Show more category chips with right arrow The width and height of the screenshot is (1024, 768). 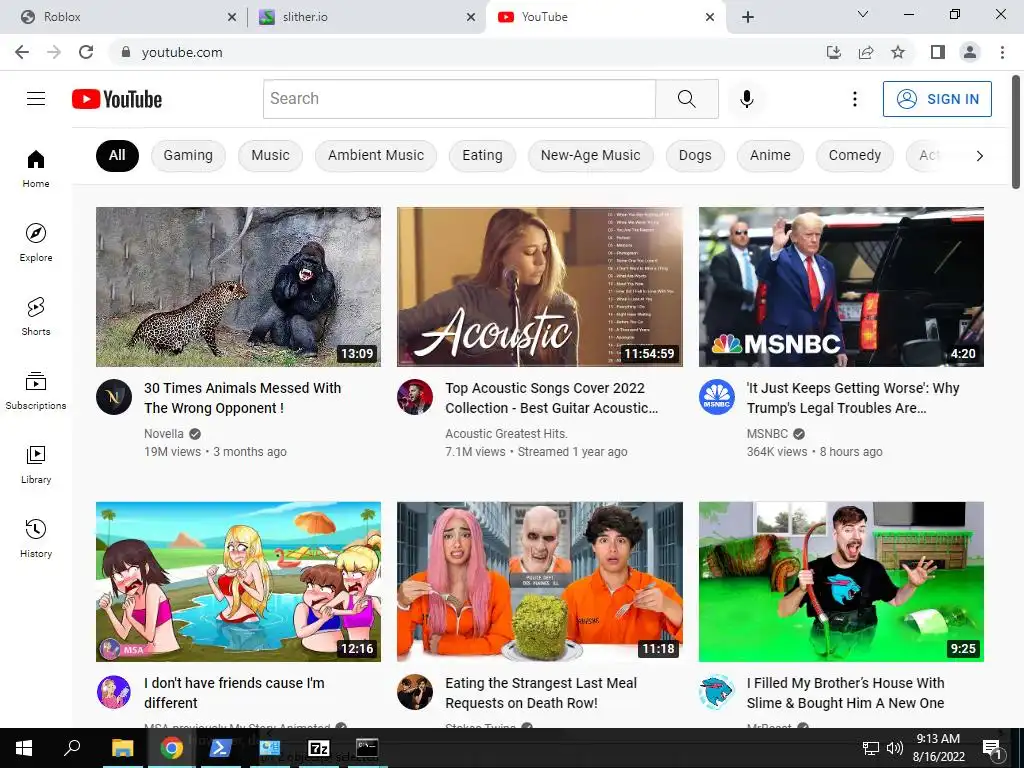pos(979,156)
